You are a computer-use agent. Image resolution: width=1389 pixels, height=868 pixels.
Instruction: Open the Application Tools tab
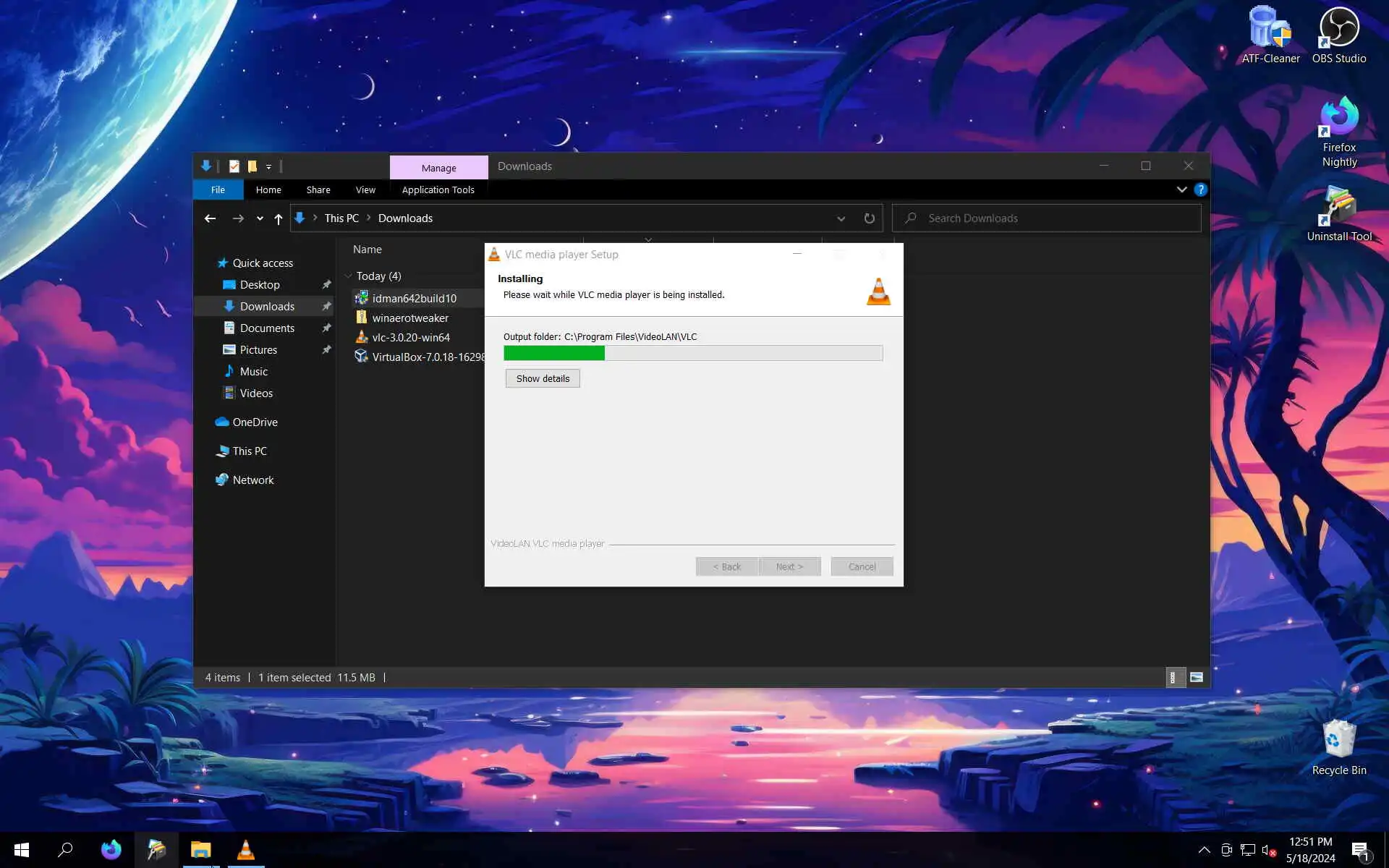[438, 190]
